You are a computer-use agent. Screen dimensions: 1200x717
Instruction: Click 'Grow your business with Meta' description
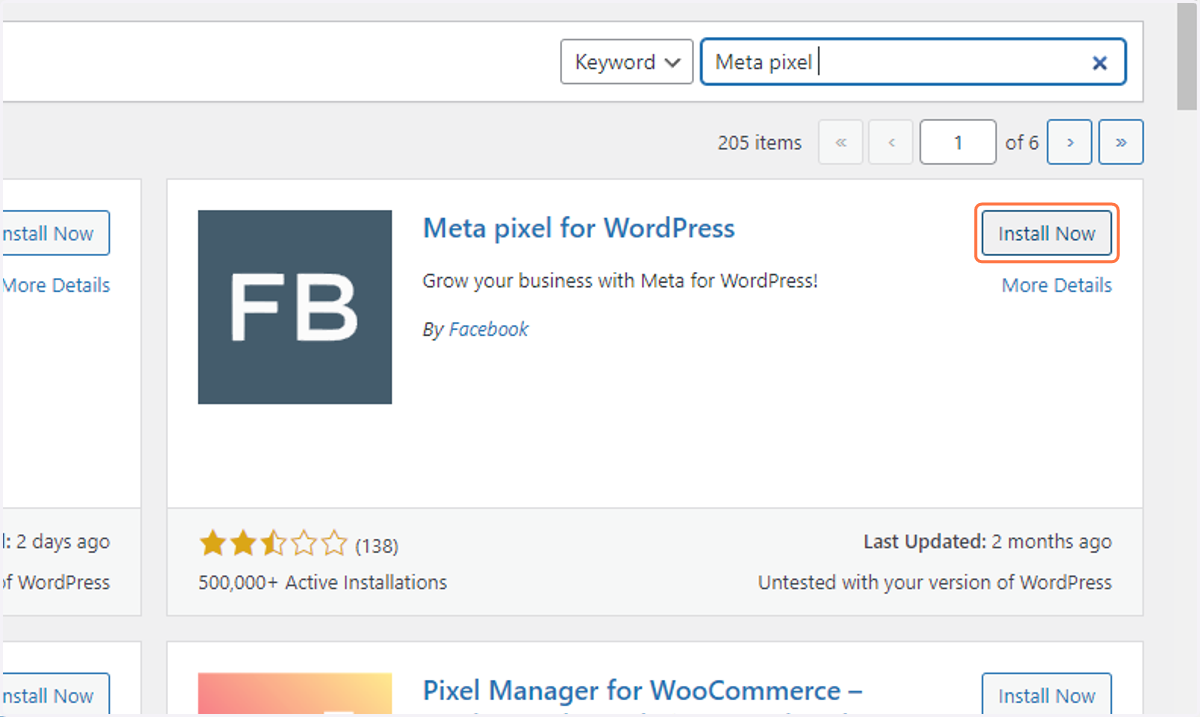click(x=620, y=281)
